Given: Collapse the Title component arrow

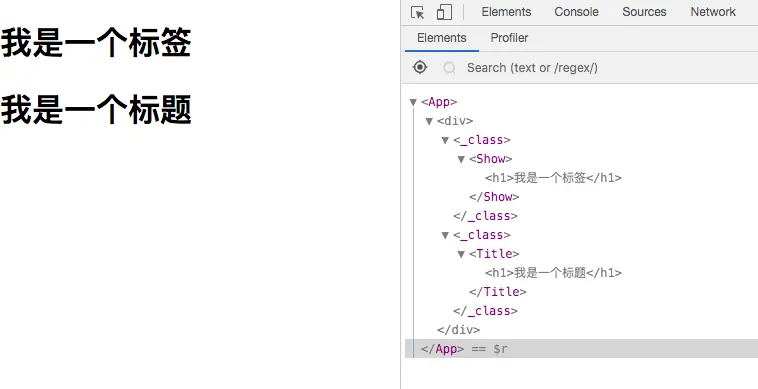Looking at the screenshot, I should point(461,254).
